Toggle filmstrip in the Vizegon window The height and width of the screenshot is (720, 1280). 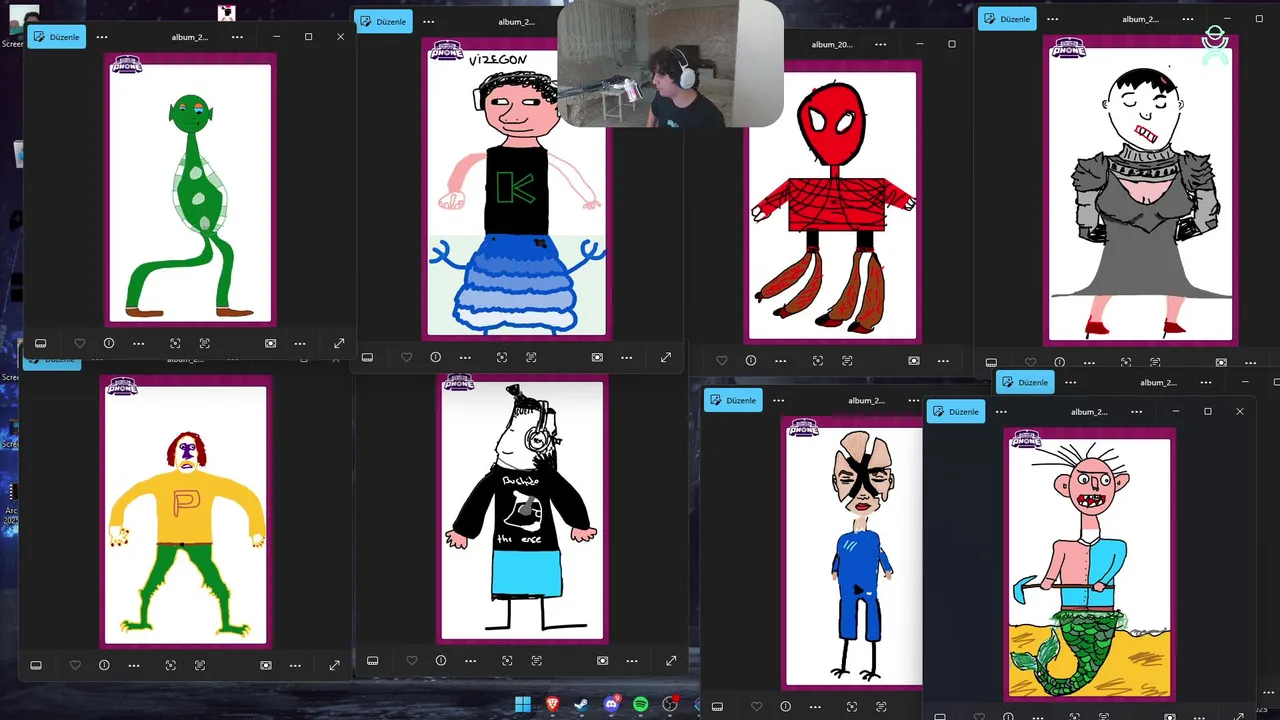367,357
